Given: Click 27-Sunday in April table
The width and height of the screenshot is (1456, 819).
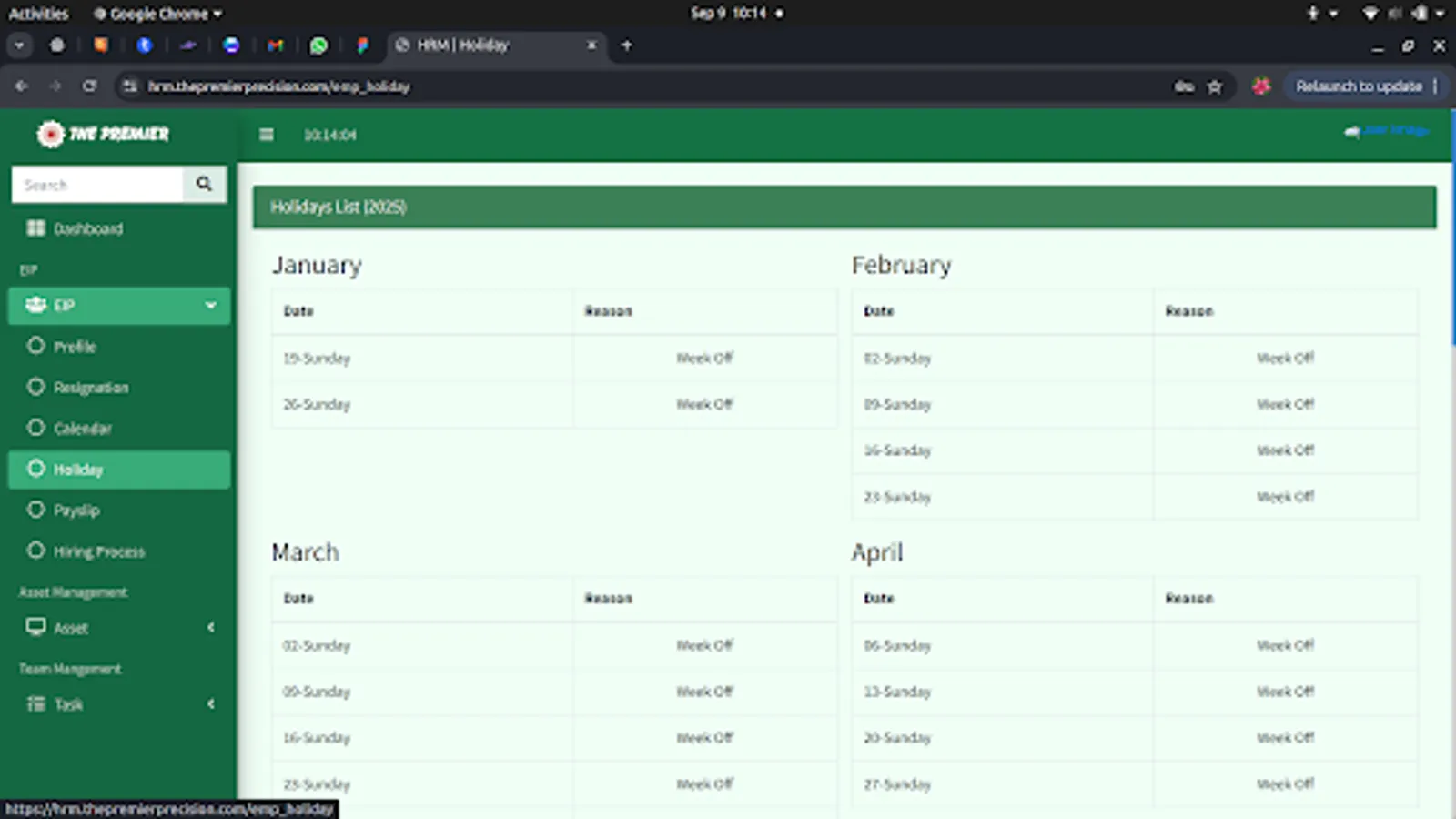Looking at the screenshot, I should click(897, 784).
